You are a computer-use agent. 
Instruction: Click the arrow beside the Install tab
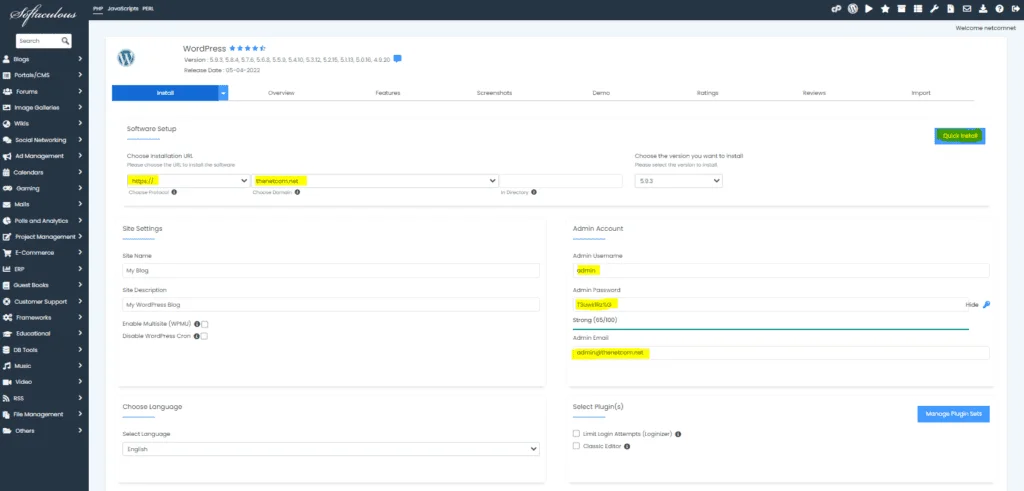(x=223, y=93)
